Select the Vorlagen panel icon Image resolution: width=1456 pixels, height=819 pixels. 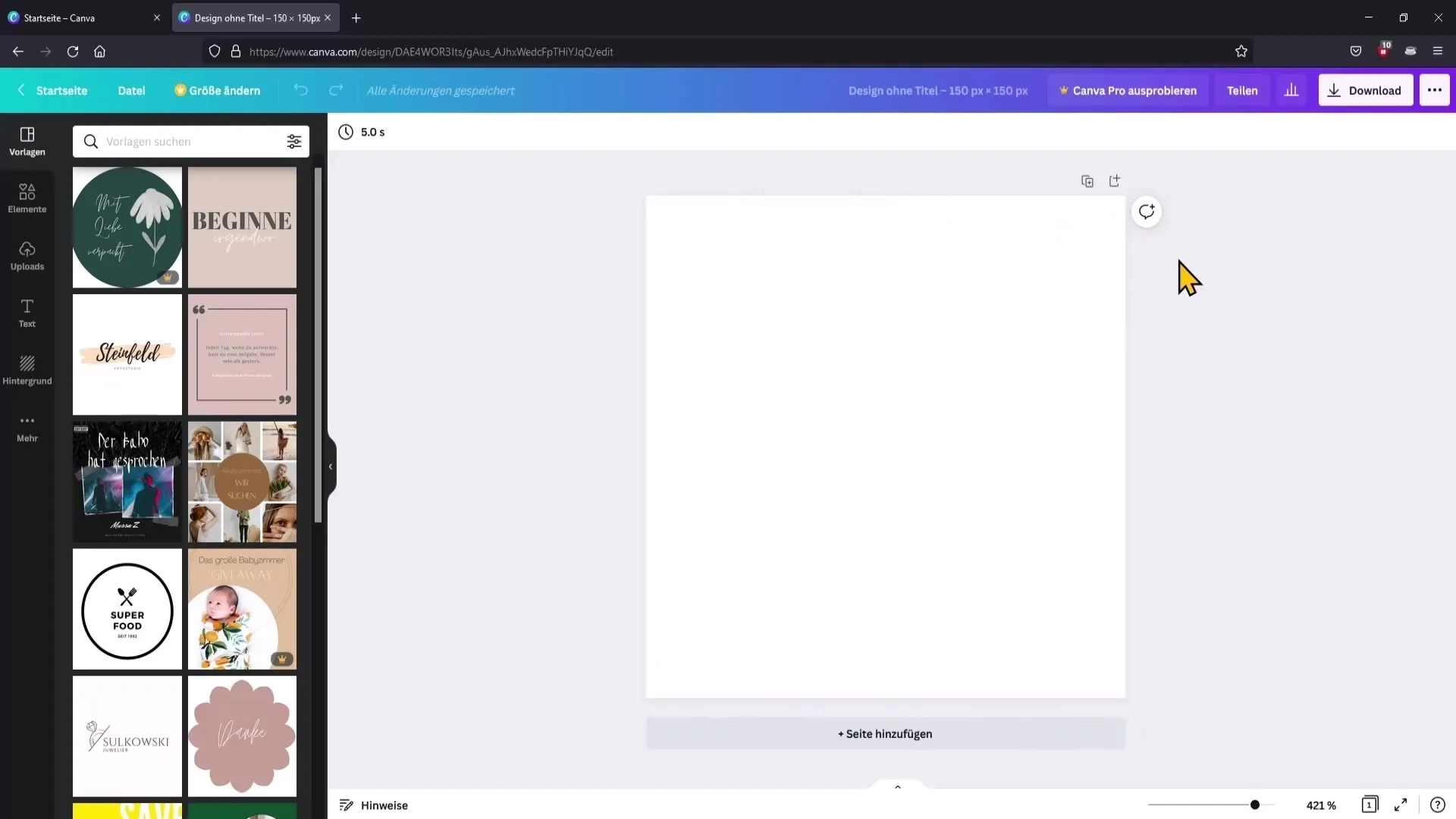coord(26,141)
